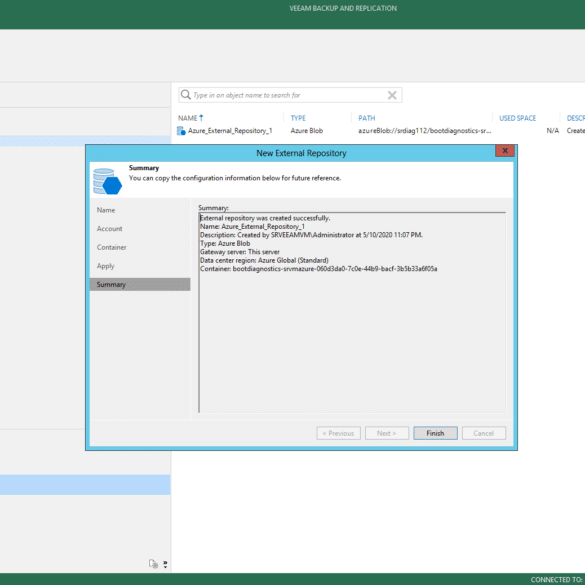The height and width of the screenshot is (585, 585).
Task: Sort by the TYPE column header
Action: [x=298, y=118]
